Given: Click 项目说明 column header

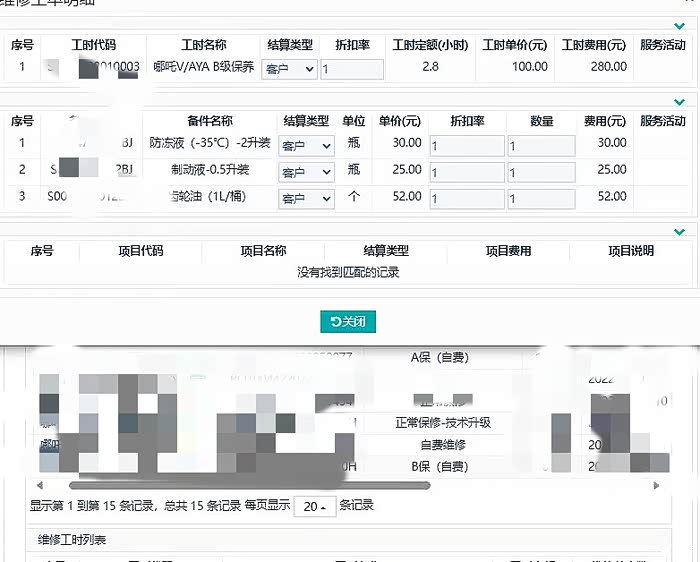Looking at the screenshot, I should pyautogui.click(x=631, y=251).
